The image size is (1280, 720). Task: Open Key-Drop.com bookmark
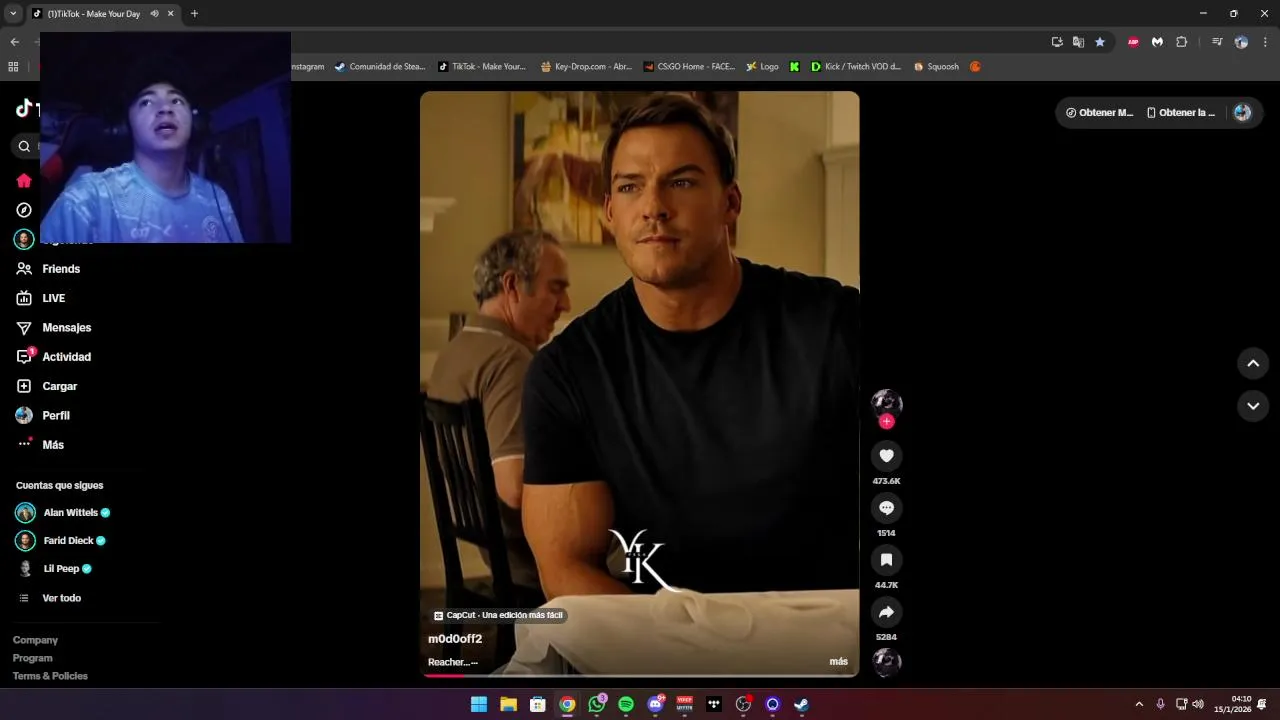coord(586,67)
